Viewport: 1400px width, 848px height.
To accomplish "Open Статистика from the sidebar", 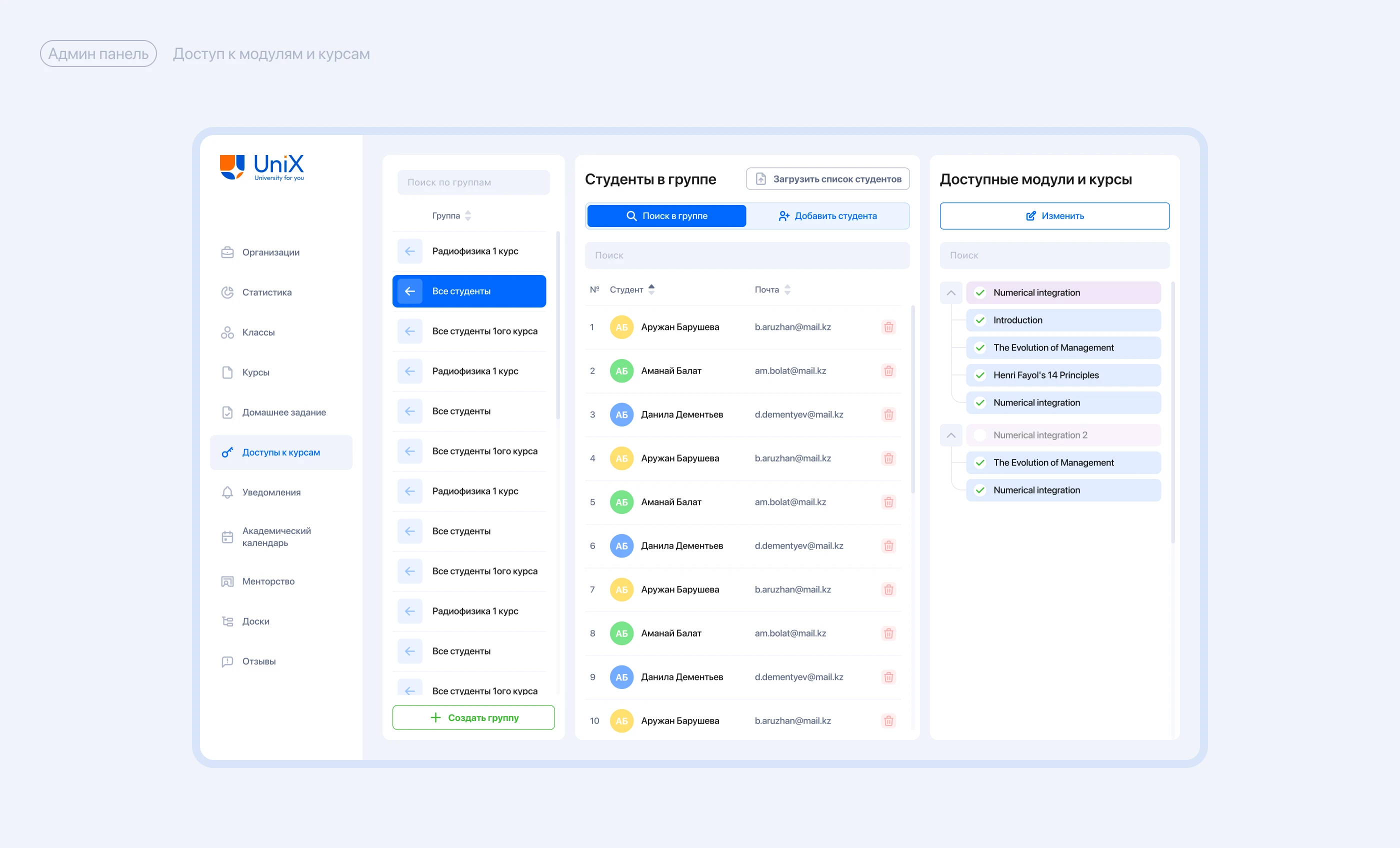I will [266, 292].
